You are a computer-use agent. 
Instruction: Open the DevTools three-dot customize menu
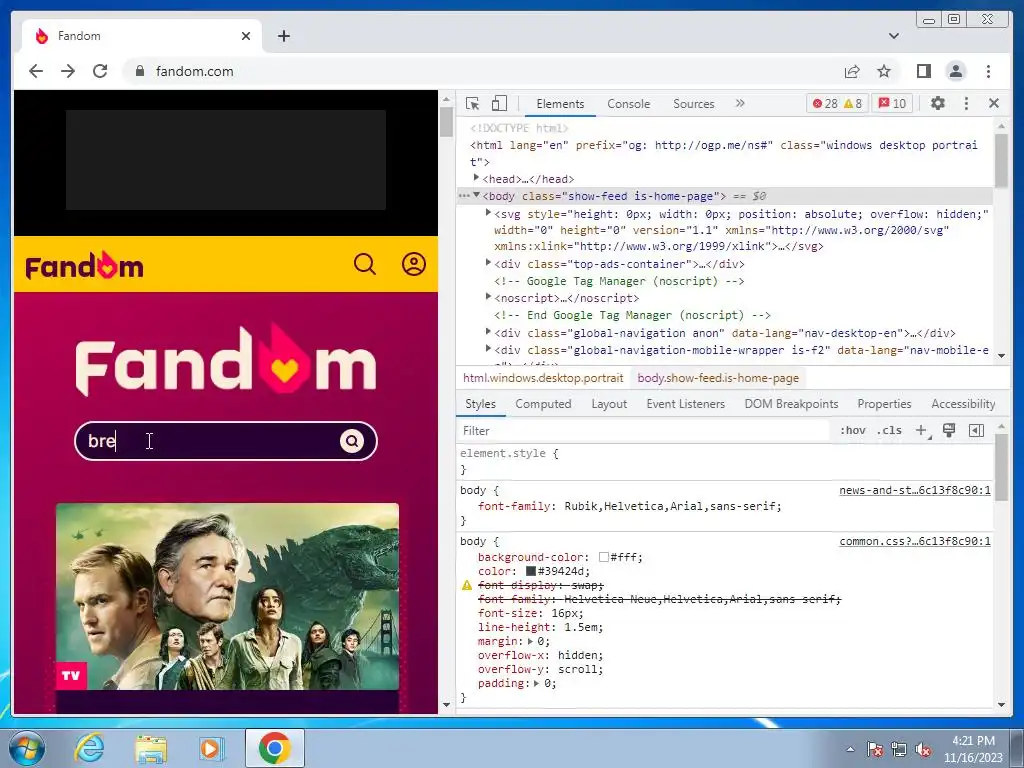[967, 103]
